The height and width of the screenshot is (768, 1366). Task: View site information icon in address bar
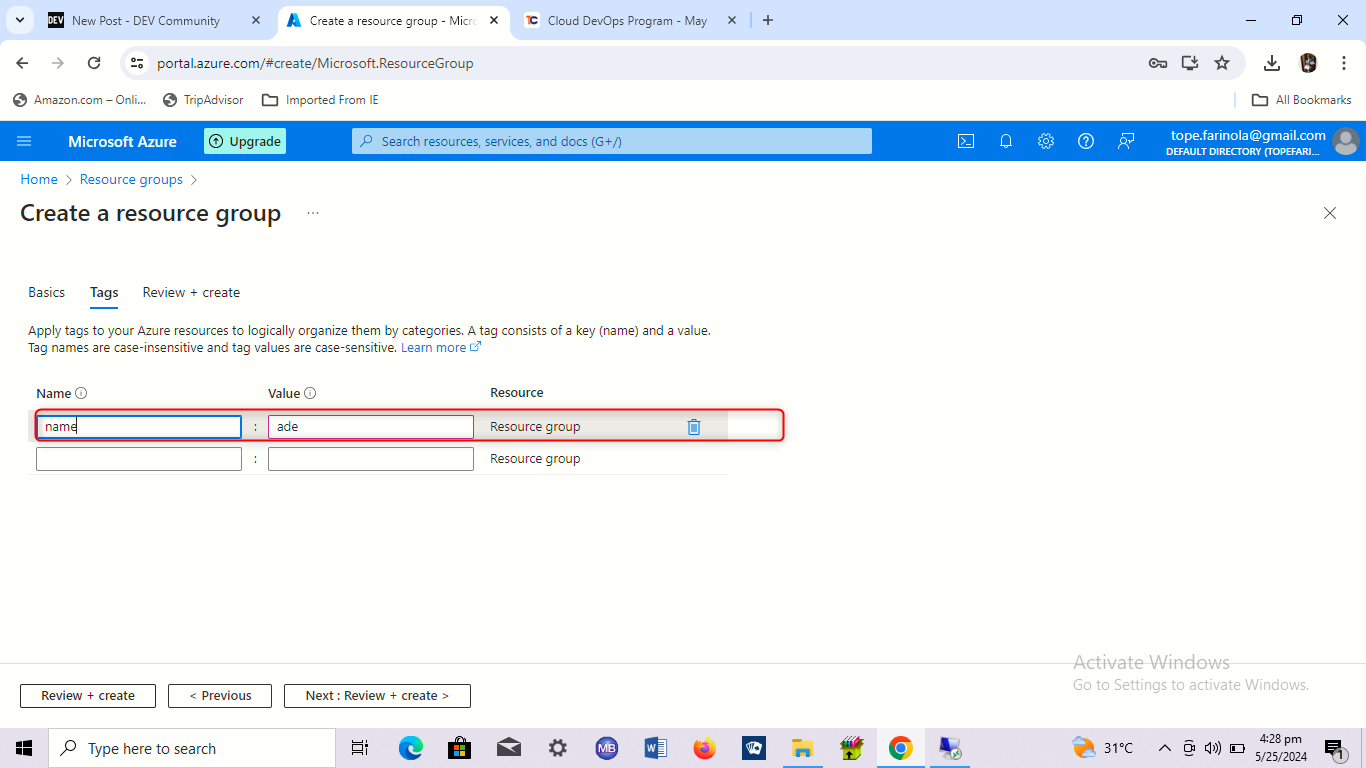click(138, 63)
